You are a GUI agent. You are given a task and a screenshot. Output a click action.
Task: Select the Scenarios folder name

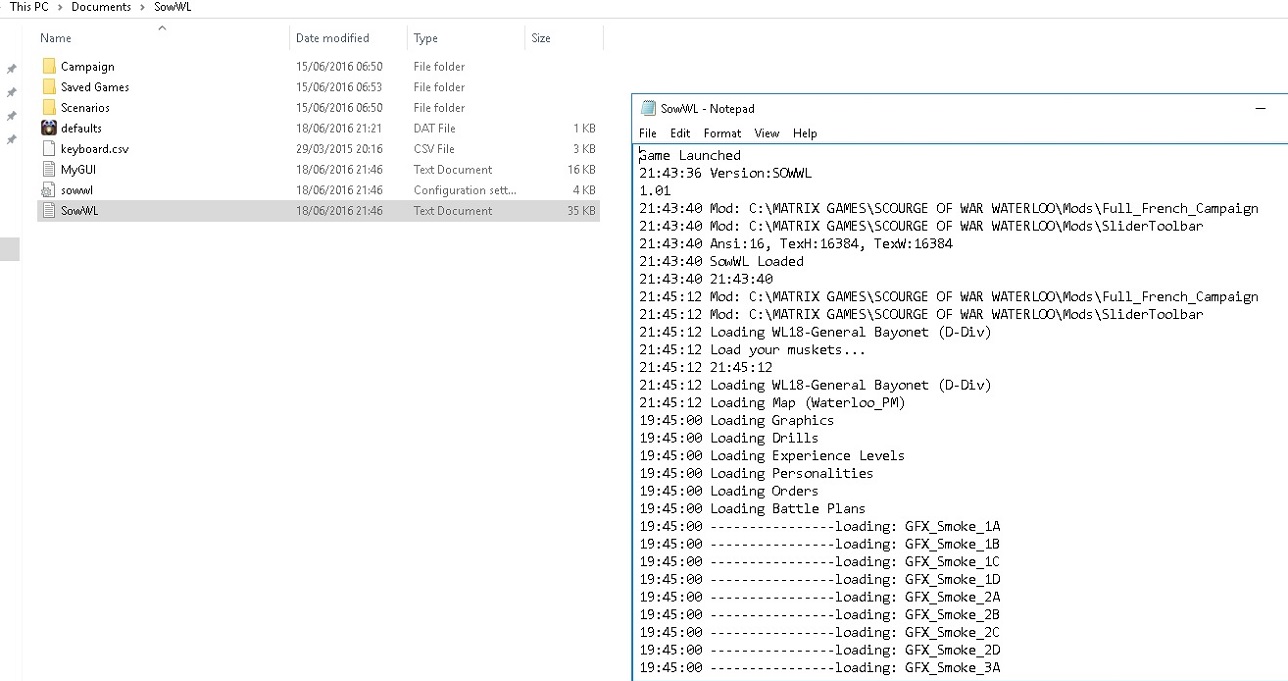(x=85, y=108)
